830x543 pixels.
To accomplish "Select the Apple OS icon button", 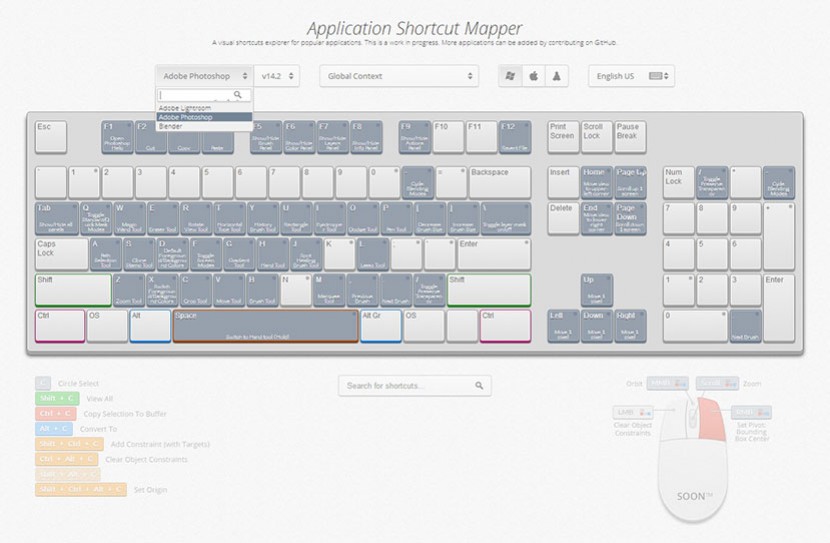I will pos(534,76).
